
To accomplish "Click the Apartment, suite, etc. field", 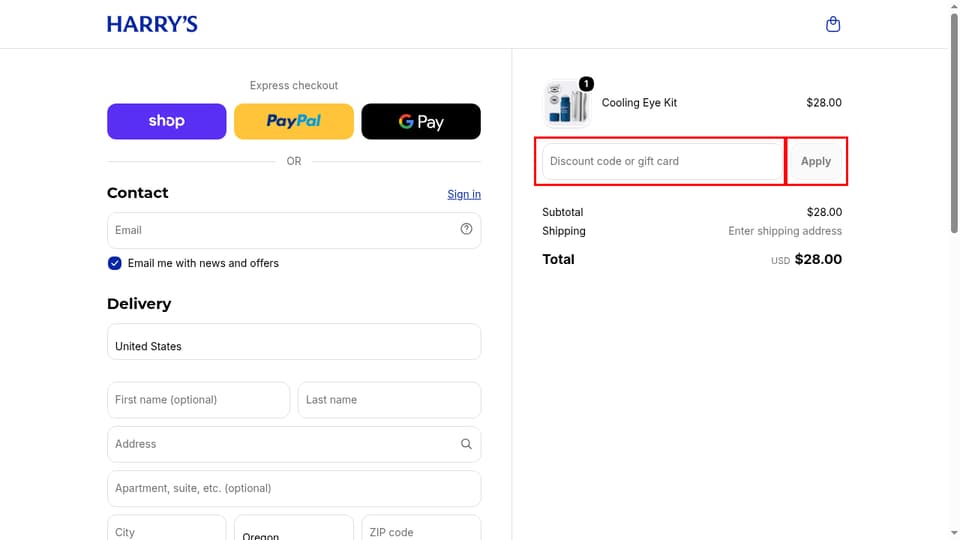I will point(294,489).
